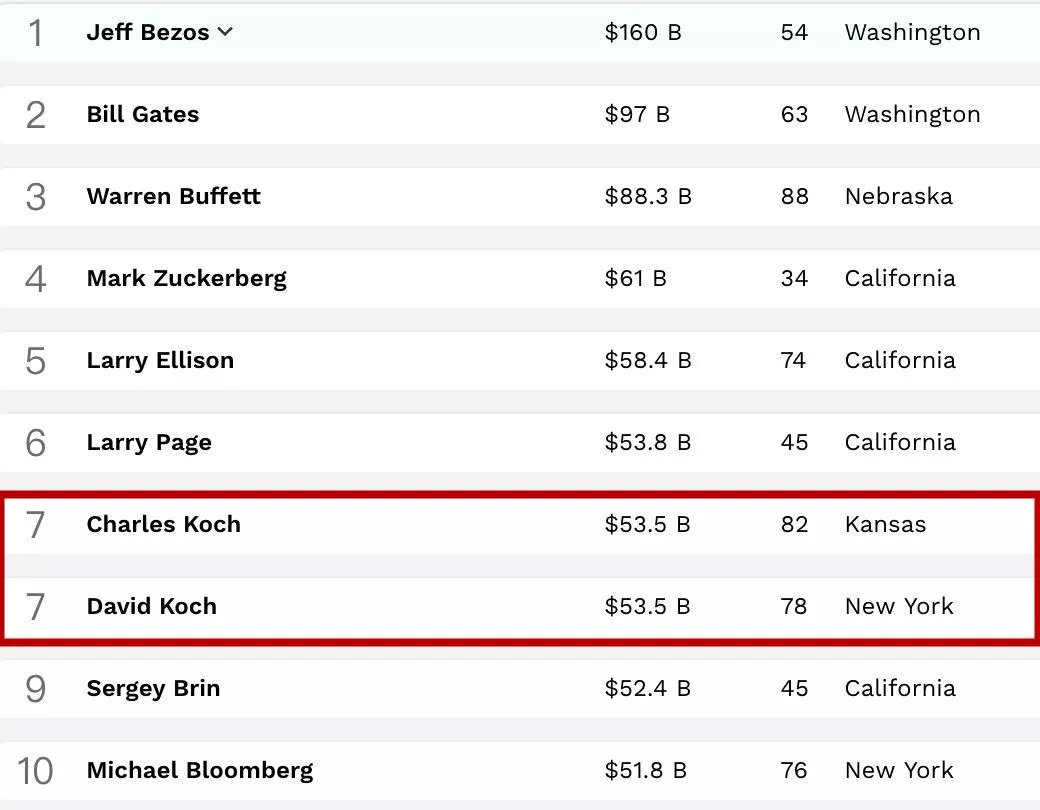Click on David Koch's name
Viewport: 1040px width, 810px height.
[151, 606]
